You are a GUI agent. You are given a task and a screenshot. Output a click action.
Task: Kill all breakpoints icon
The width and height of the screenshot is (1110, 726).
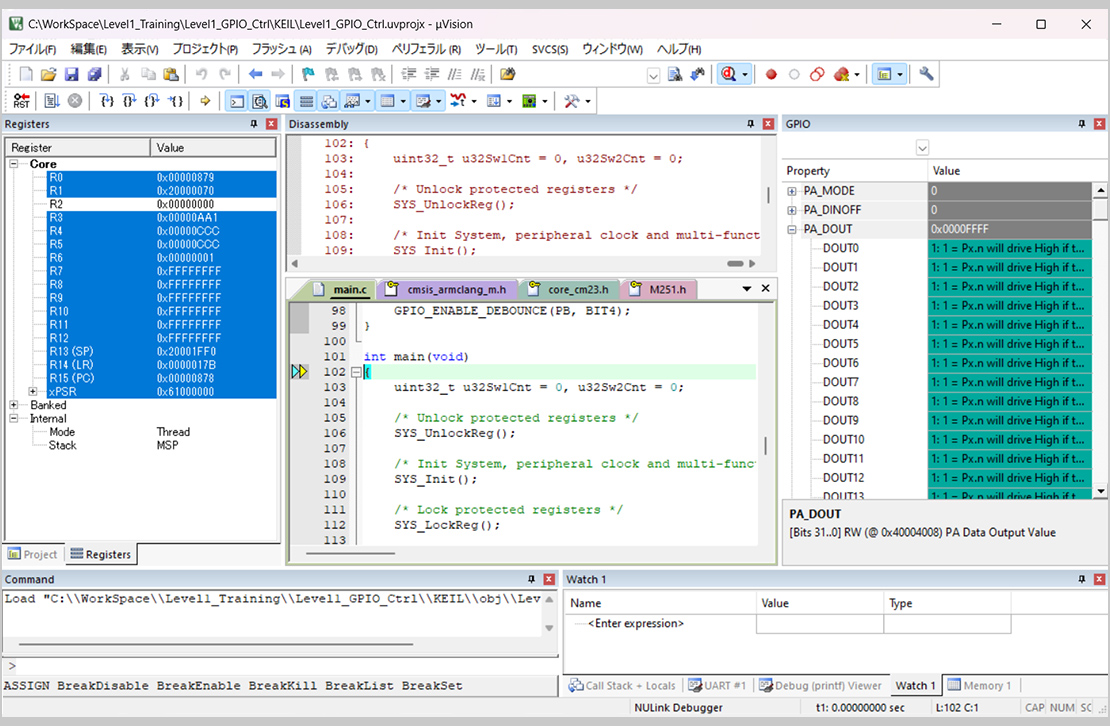[x=841, y=74]
